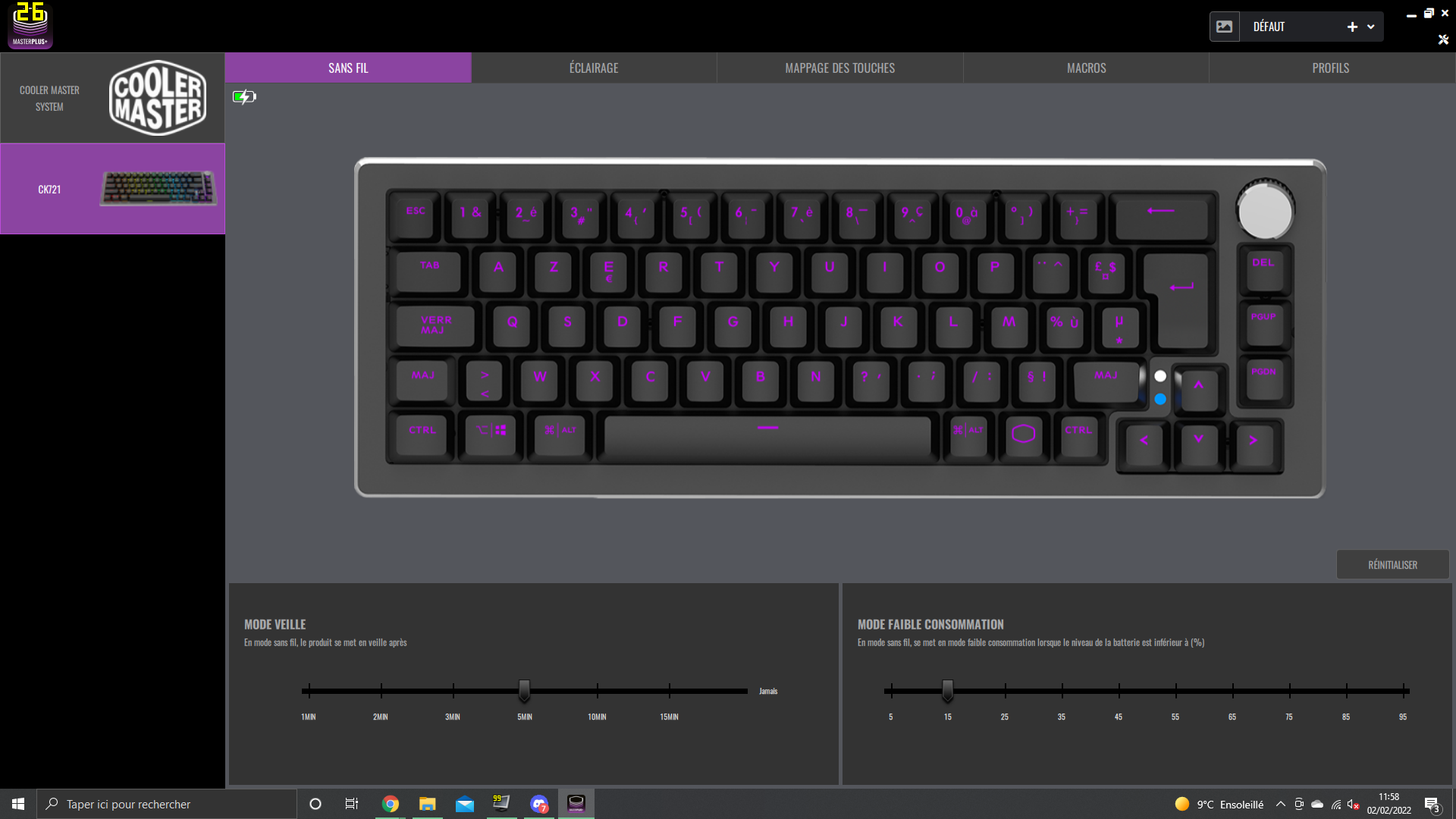Open the MAPPAGE DES TOUCHES tab

[839, 68]
